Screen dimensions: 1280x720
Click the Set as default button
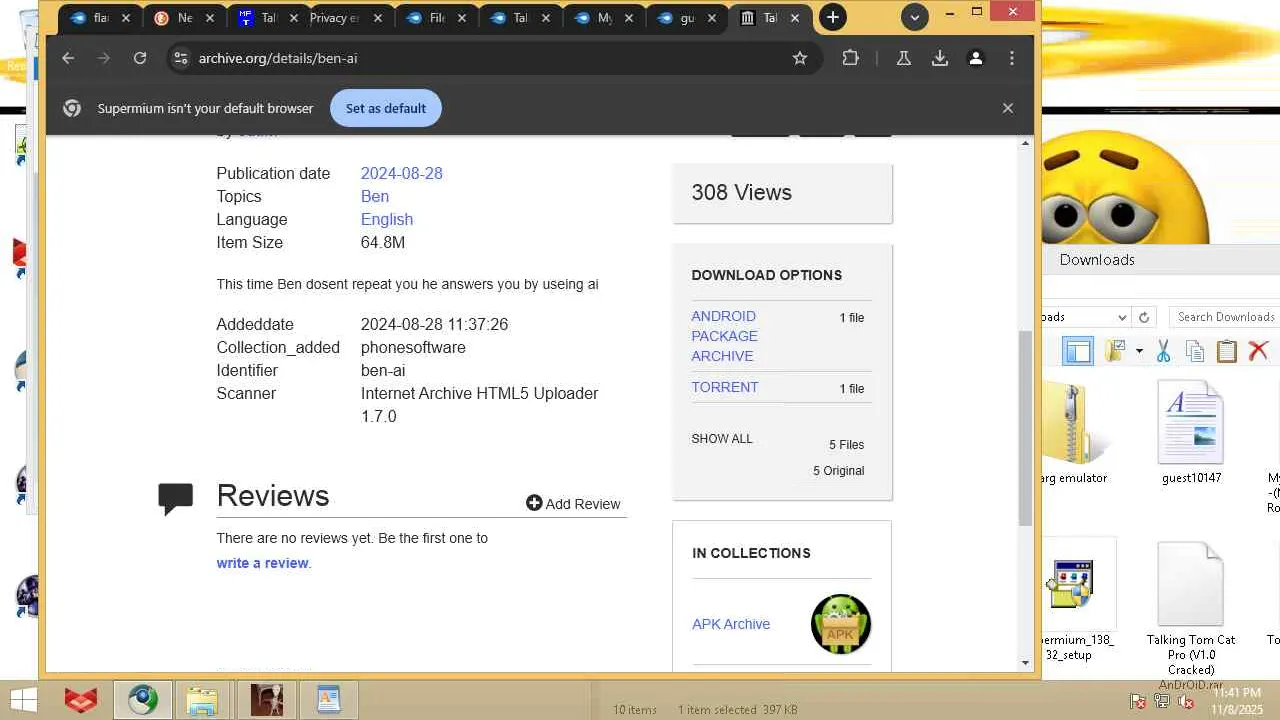click(386, 108)
